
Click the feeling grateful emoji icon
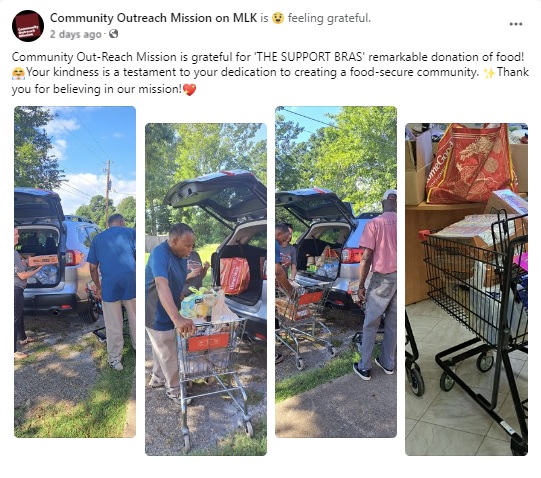pyautogui.click(x=278, y=18)
